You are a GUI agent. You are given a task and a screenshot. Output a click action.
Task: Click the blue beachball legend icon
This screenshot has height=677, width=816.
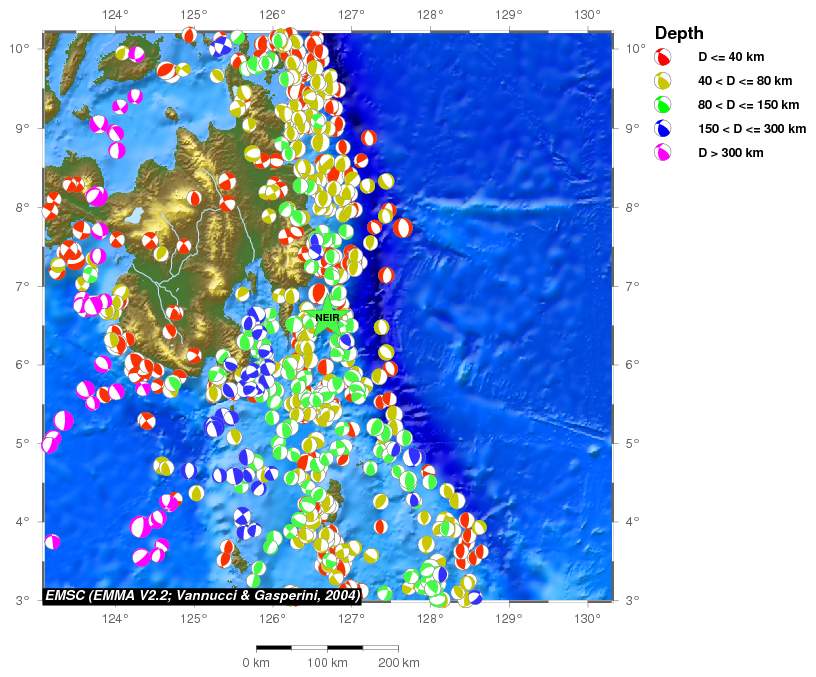(662, 129)
